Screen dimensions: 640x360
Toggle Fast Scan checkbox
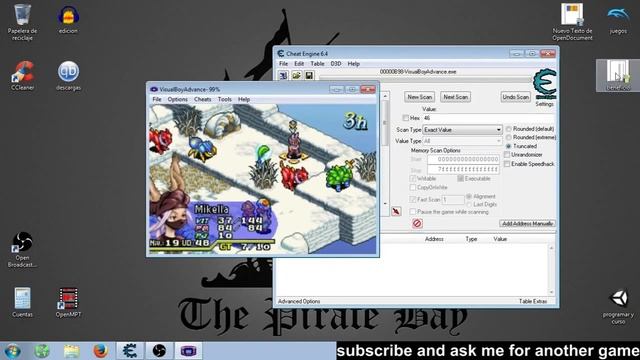(x=413, y=200)
